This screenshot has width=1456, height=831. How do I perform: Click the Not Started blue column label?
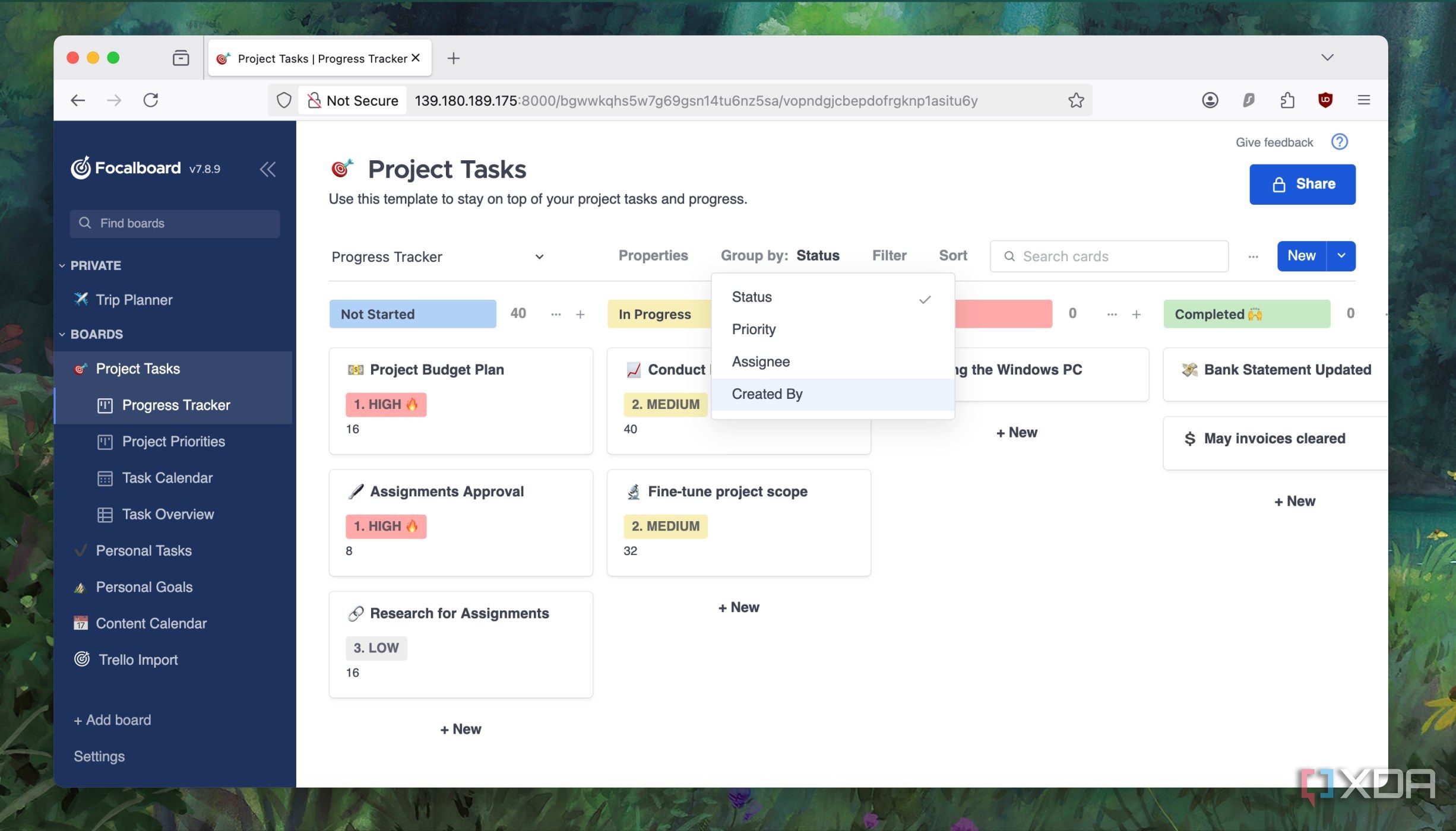413,314
